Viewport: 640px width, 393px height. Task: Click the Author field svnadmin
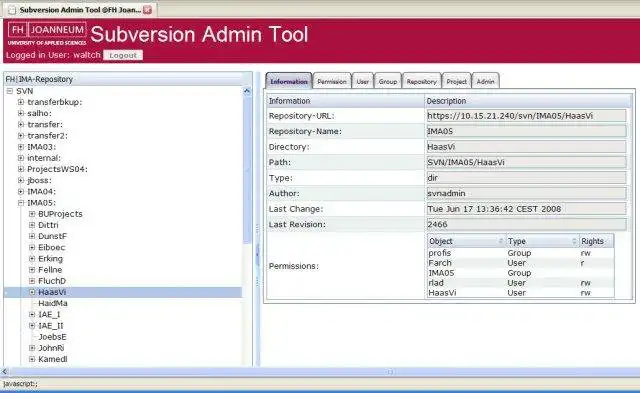(x=526, y=193)
